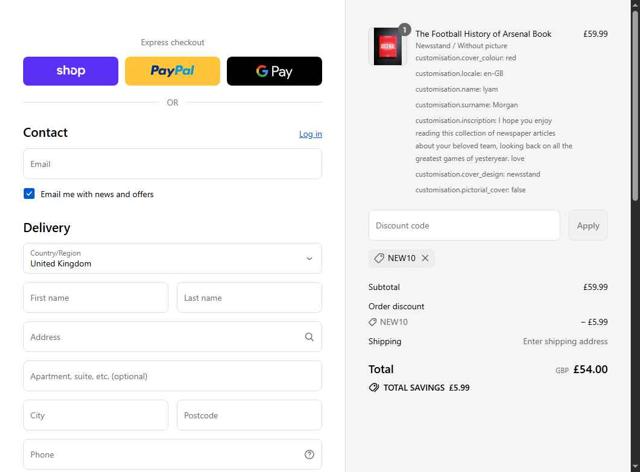Click the Apartment, suite, etc. field

172,376
